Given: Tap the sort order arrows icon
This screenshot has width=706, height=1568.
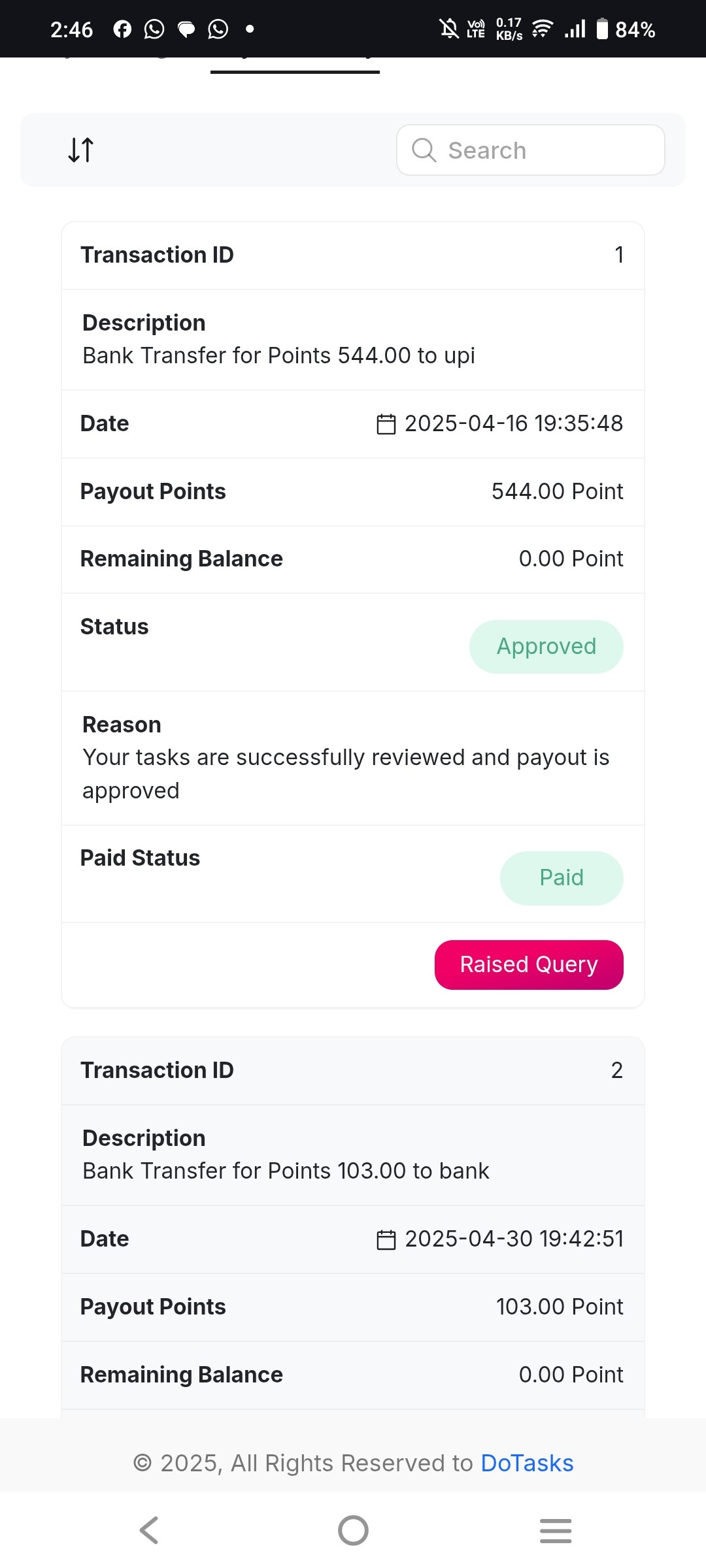Looking at the screenshot, I should tap(81, 150).
